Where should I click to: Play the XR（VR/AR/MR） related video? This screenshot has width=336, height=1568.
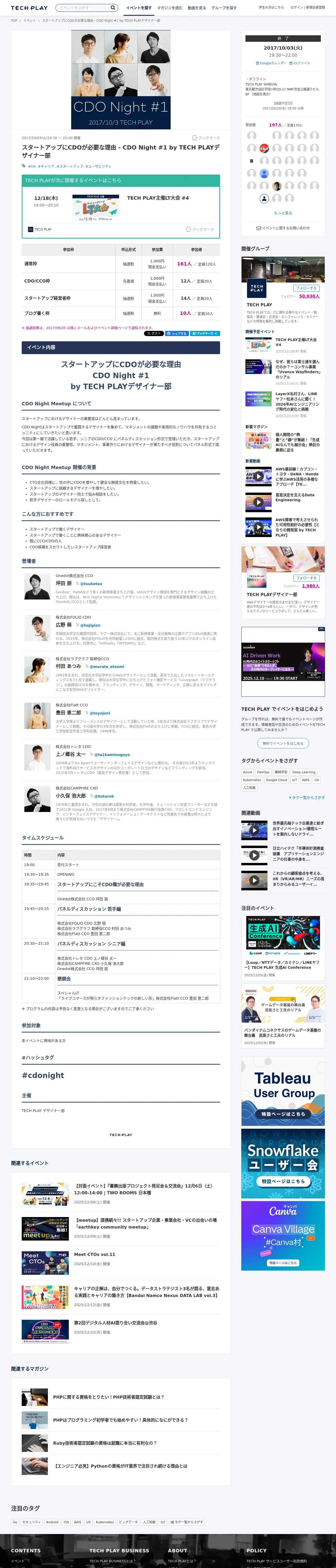pyautogui.click(x=254, y=880)
